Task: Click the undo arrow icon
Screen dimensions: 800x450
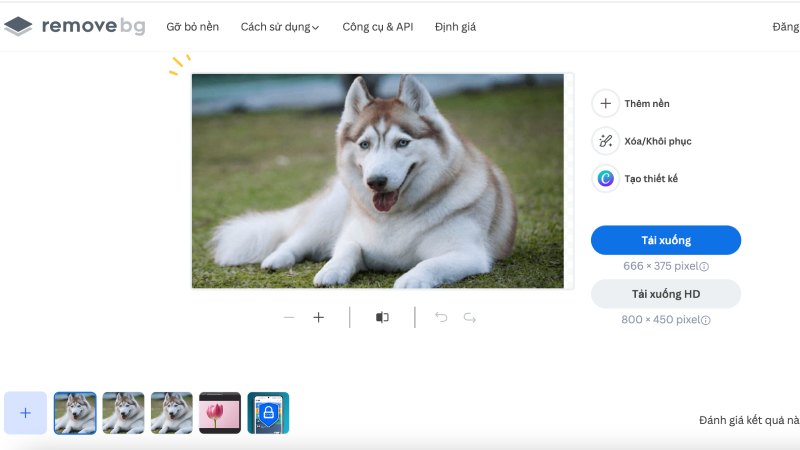Action: pos(441,317)
